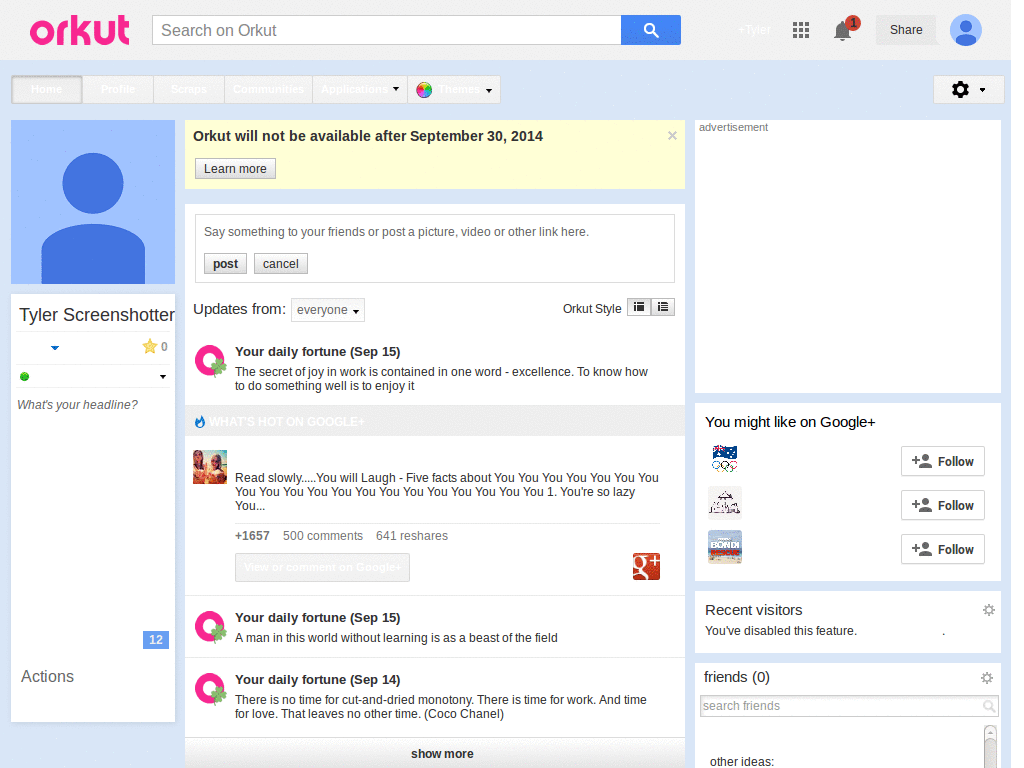
Task: Open the Communities tab
Action: (x=268, y=89)
